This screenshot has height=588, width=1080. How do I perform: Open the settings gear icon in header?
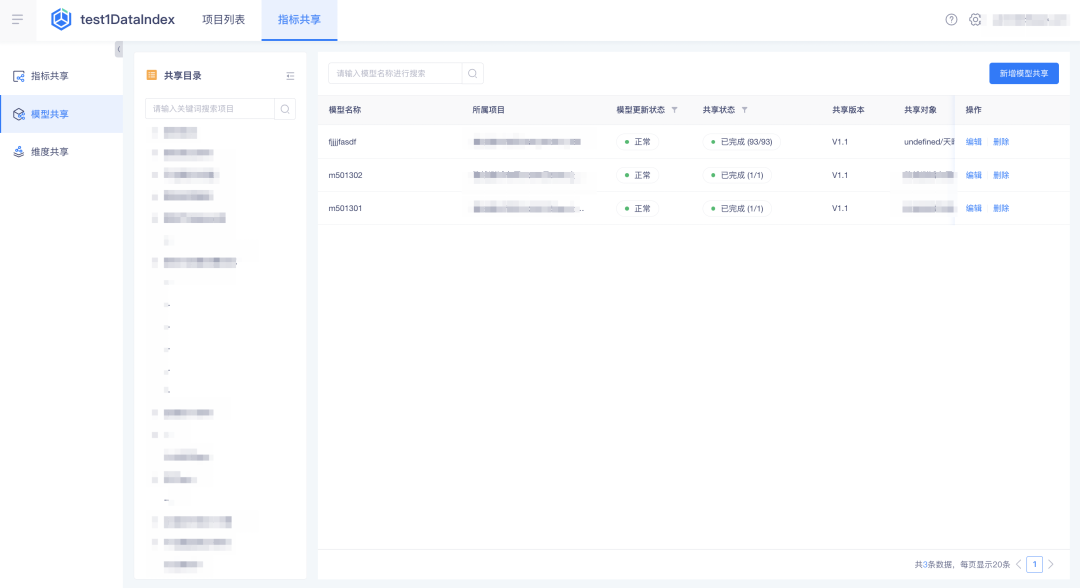975,19
